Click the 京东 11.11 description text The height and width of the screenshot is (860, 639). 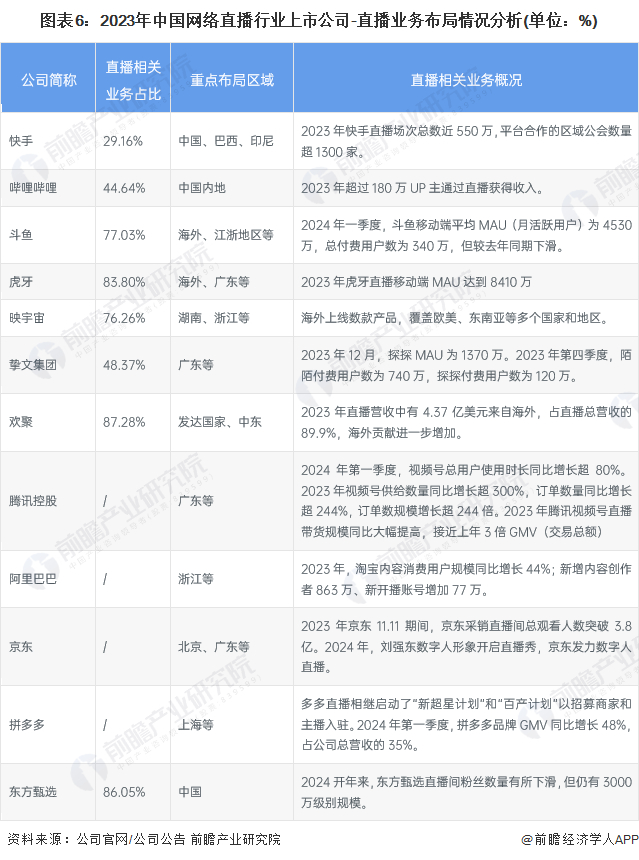(466, 647)
